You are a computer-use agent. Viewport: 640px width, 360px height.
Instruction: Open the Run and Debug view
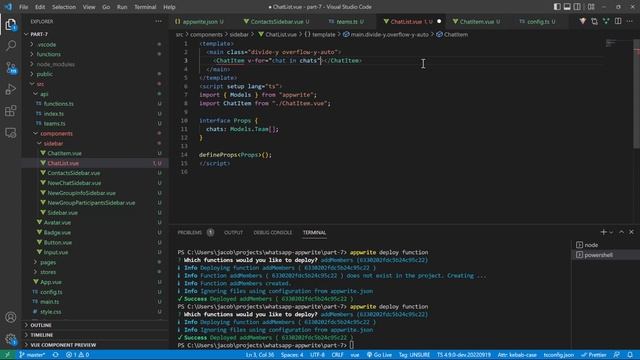point(11,89)
